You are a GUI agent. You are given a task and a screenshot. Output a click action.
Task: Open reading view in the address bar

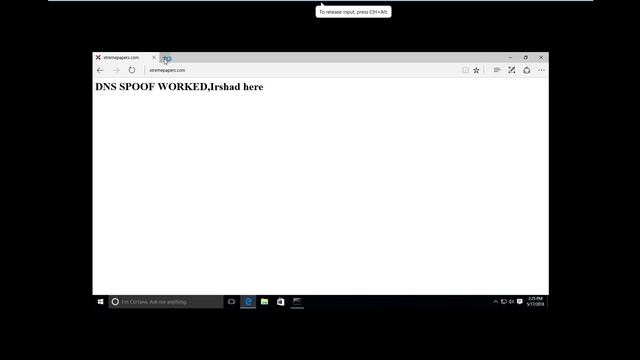(x=465, y=70)
